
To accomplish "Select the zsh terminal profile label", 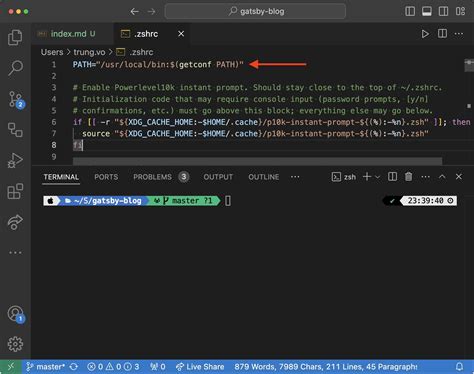I will tap(344, 177).
